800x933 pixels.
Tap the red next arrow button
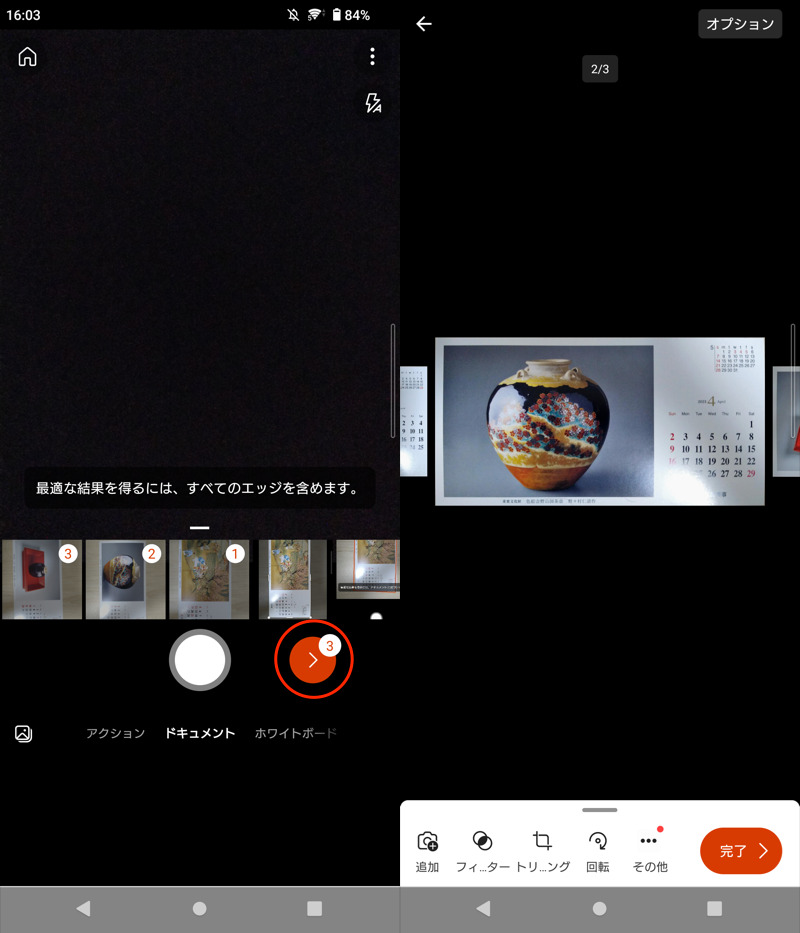313,660
